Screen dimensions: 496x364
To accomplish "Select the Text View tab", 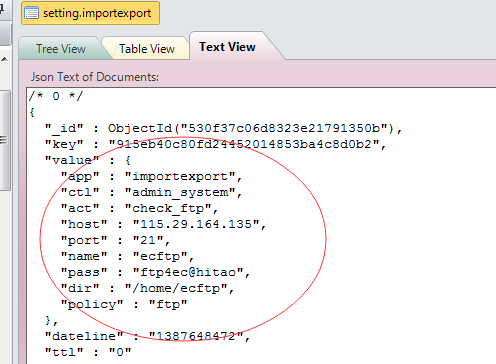I will [227, 47].
